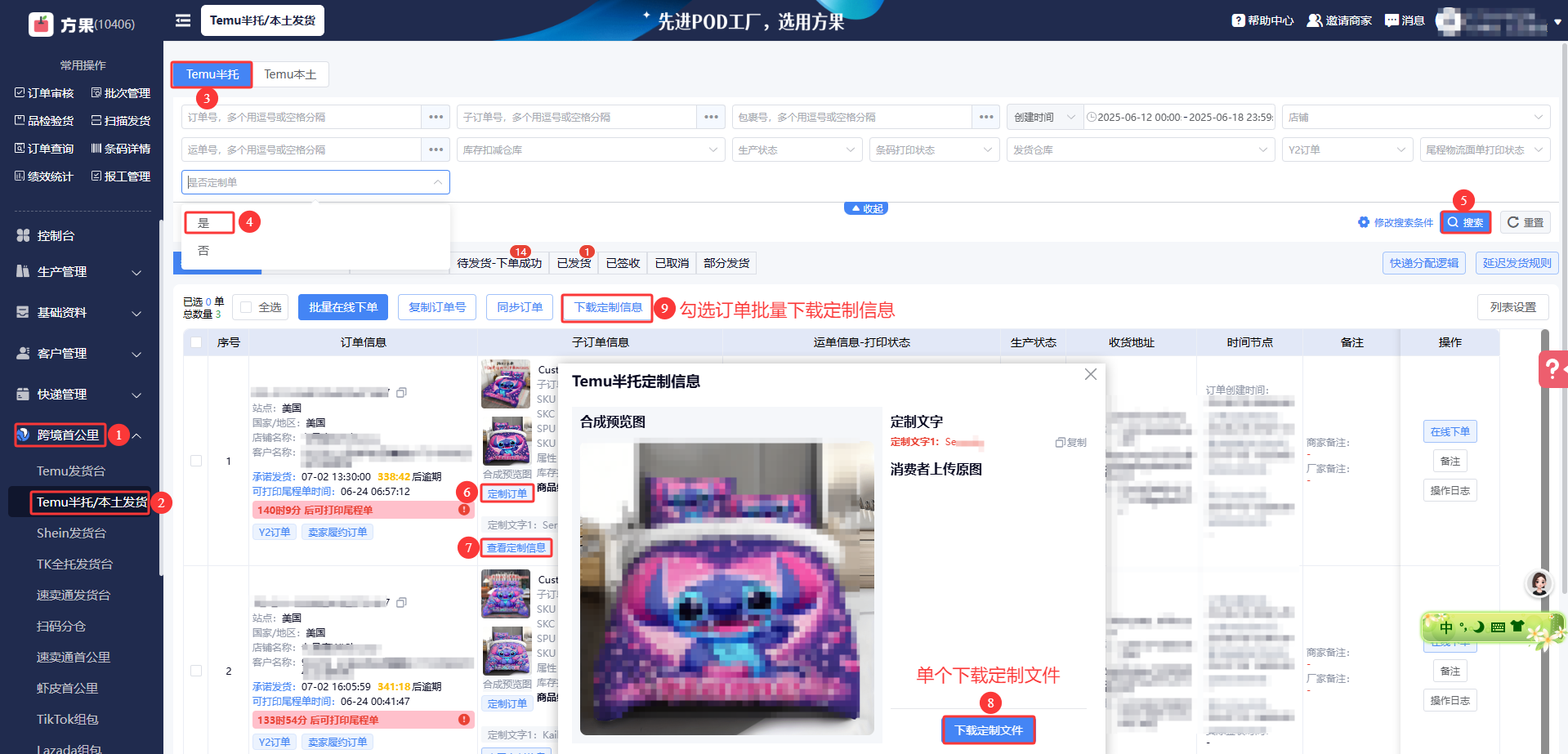Choose 否 in 是否定制单 dropdown
1568x754 pixels.
(315, 251)
